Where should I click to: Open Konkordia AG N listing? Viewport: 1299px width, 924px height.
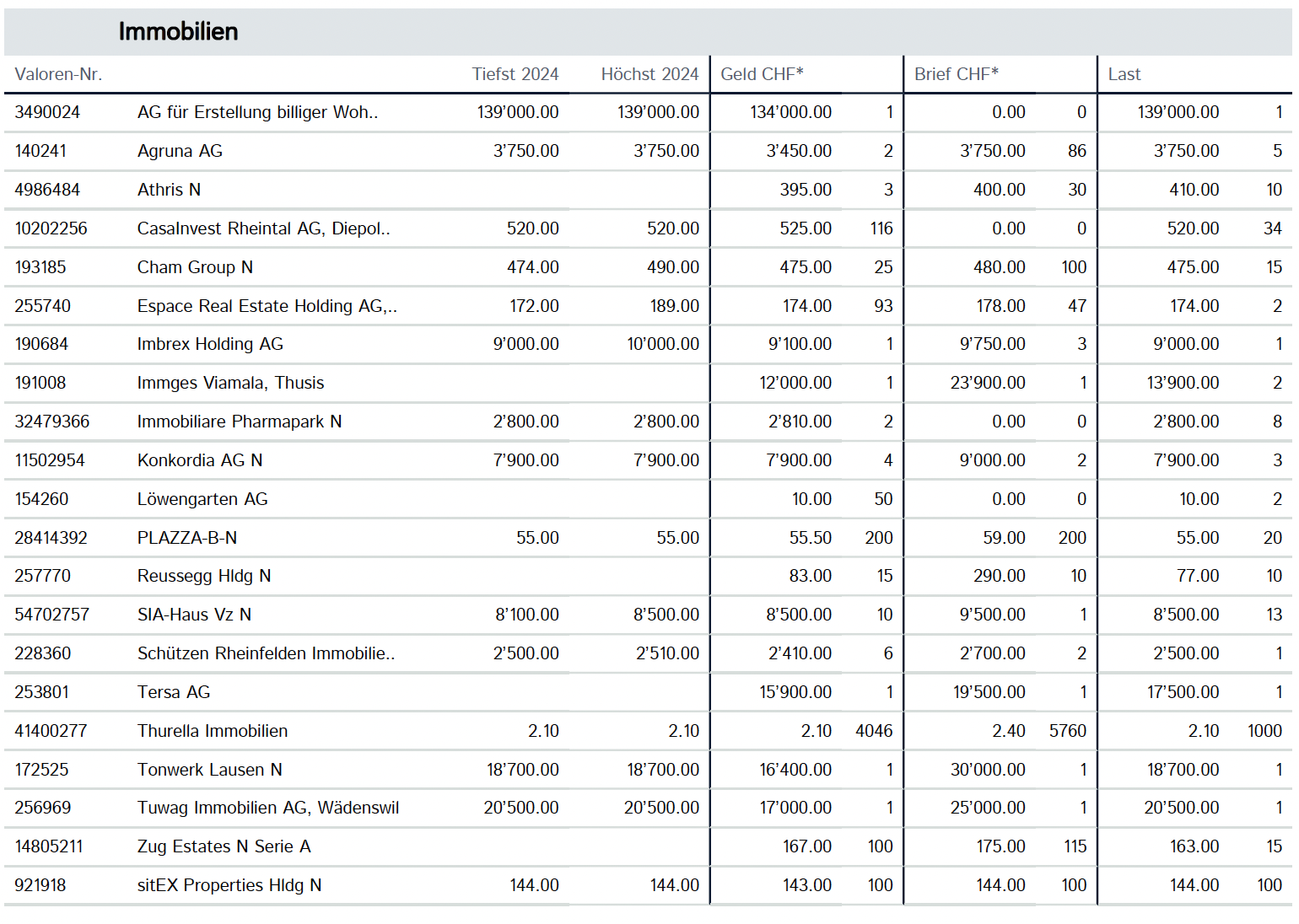[x=200, y=460]
